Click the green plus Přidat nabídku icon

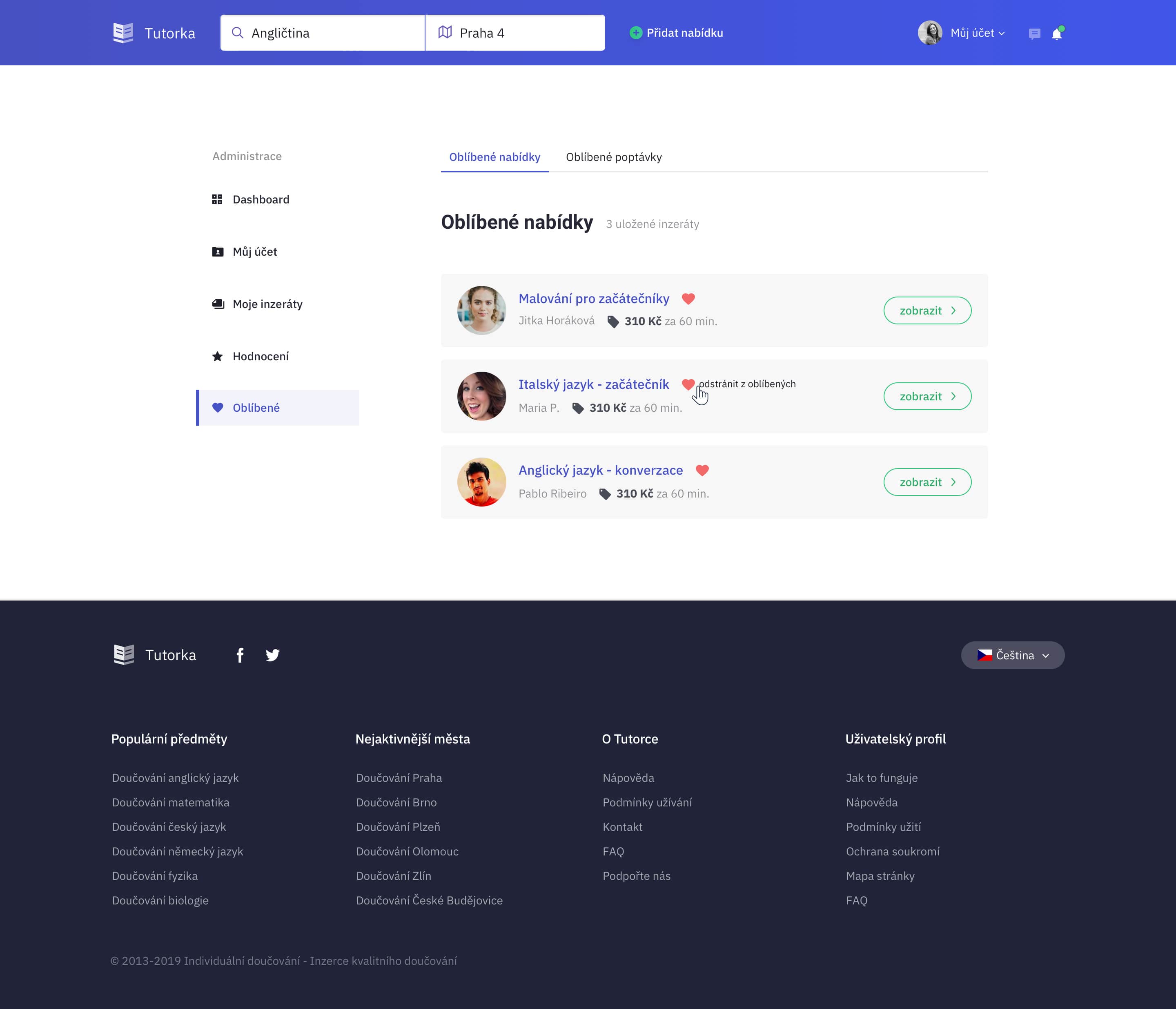636,33
